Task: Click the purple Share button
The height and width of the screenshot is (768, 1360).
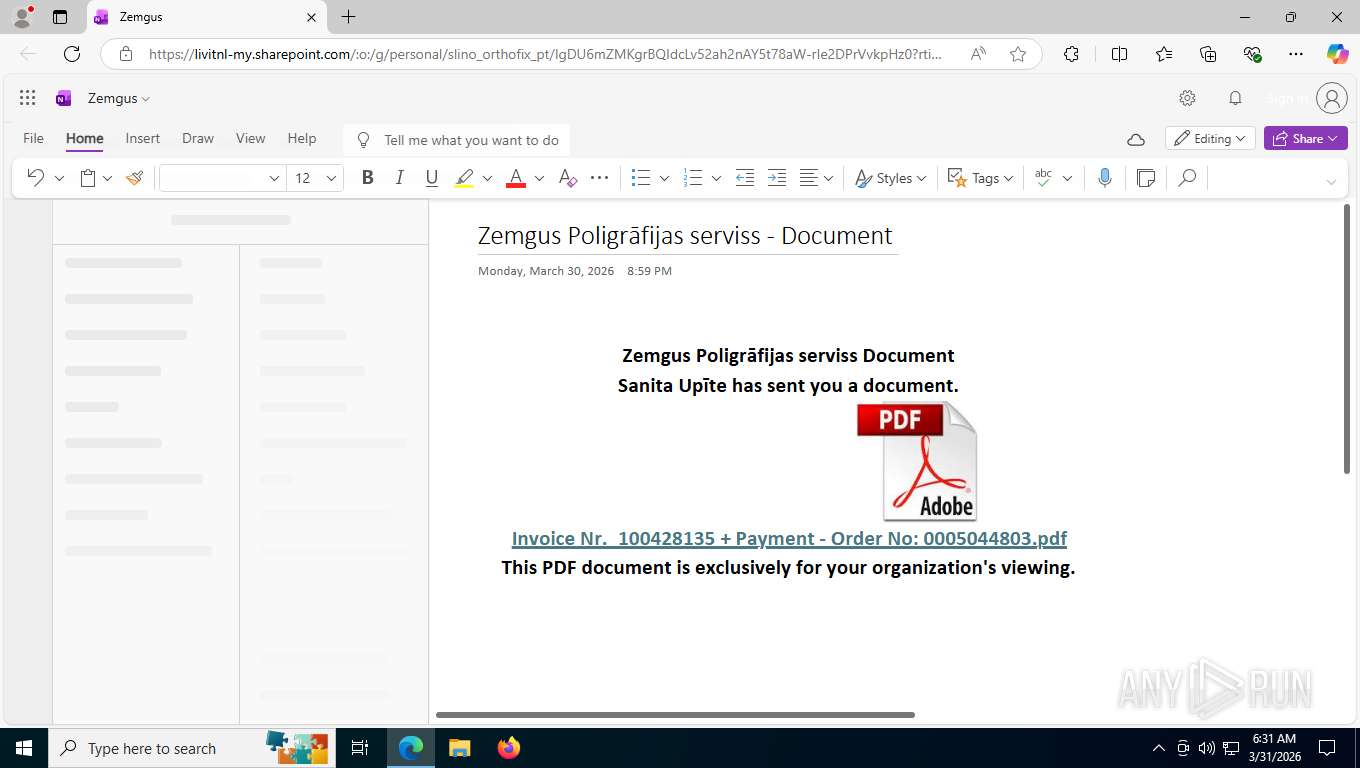Action: click(1306, 139)
